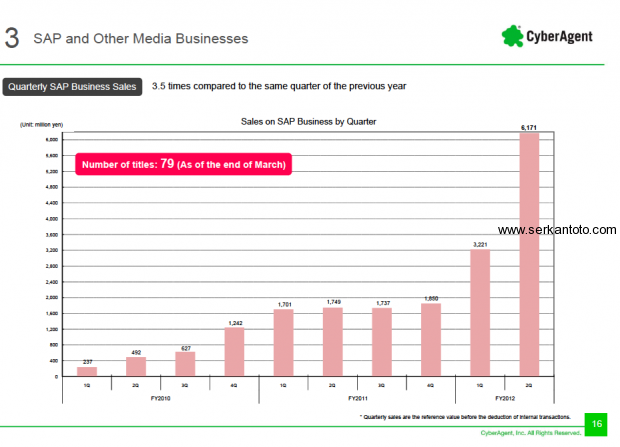The height and width of the screenshot is (447, 620).
Task: Click the bar labeled 3,221
Action: point(480,313)
